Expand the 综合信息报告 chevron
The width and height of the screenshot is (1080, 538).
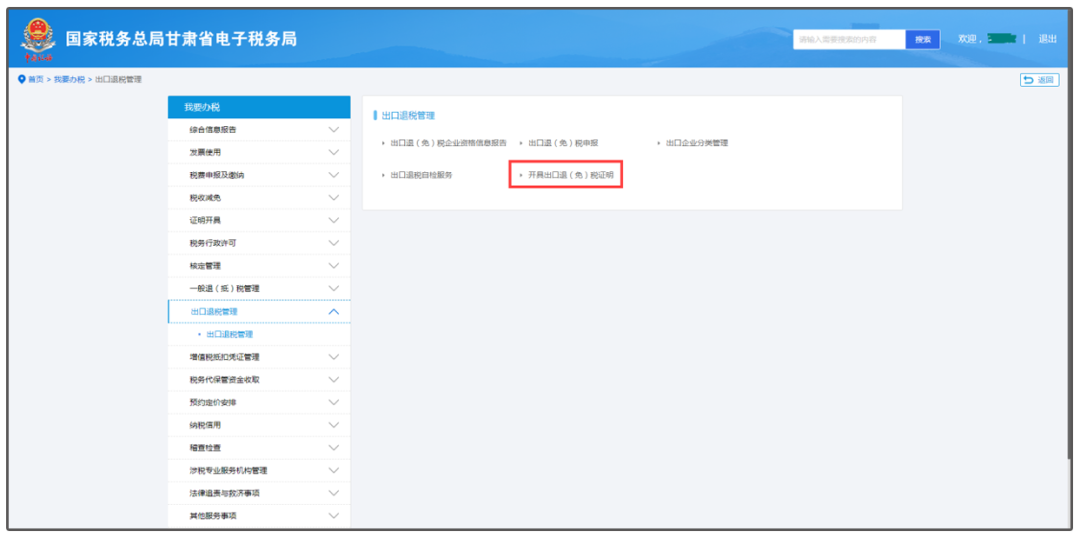tap(334, 130)
